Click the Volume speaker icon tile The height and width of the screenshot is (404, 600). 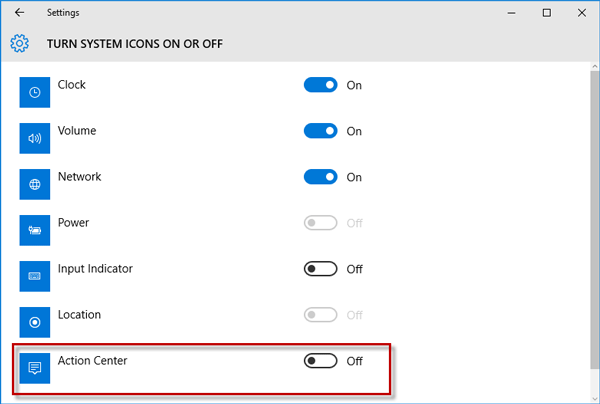pos(35,138)
